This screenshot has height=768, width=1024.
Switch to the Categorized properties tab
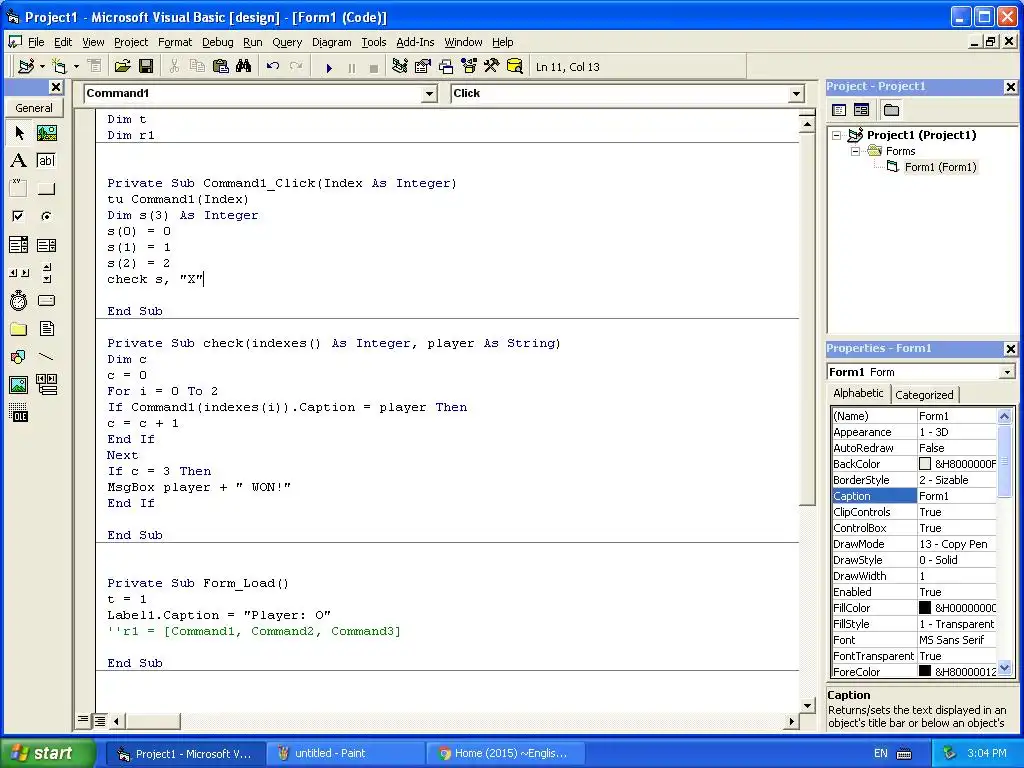[x=924, y=395]
